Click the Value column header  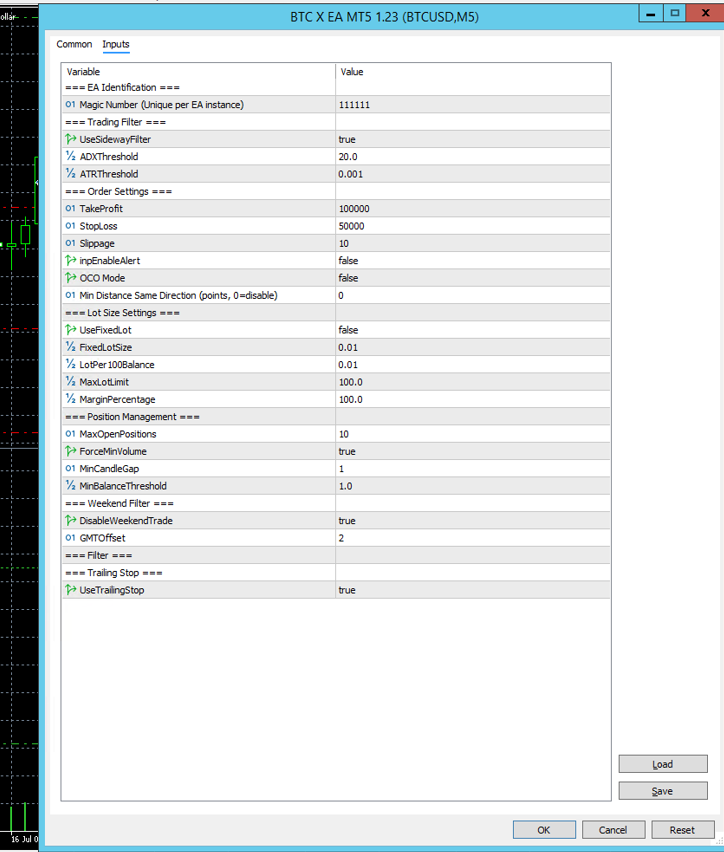(x=473, y=72)
